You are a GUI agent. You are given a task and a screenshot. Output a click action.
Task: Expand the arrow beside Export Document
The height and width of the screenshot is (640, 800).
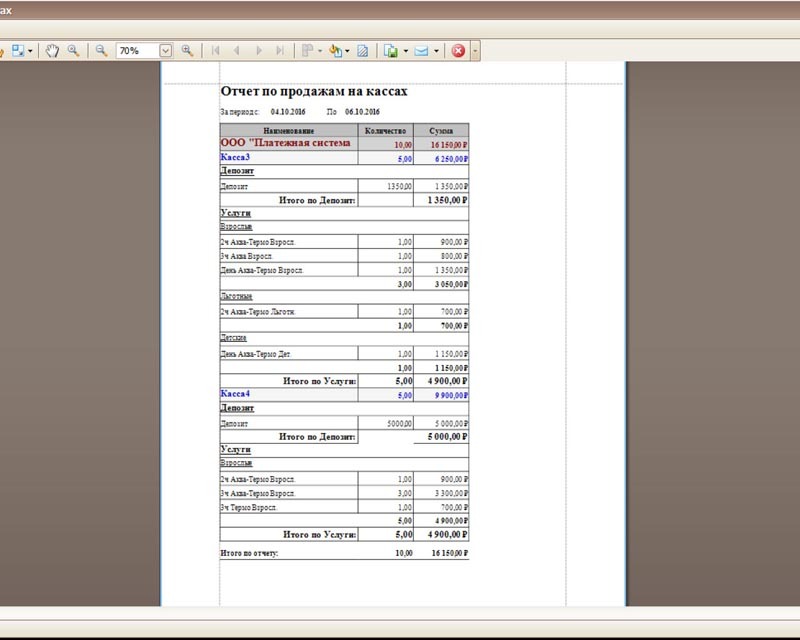[x=406, y=50]
